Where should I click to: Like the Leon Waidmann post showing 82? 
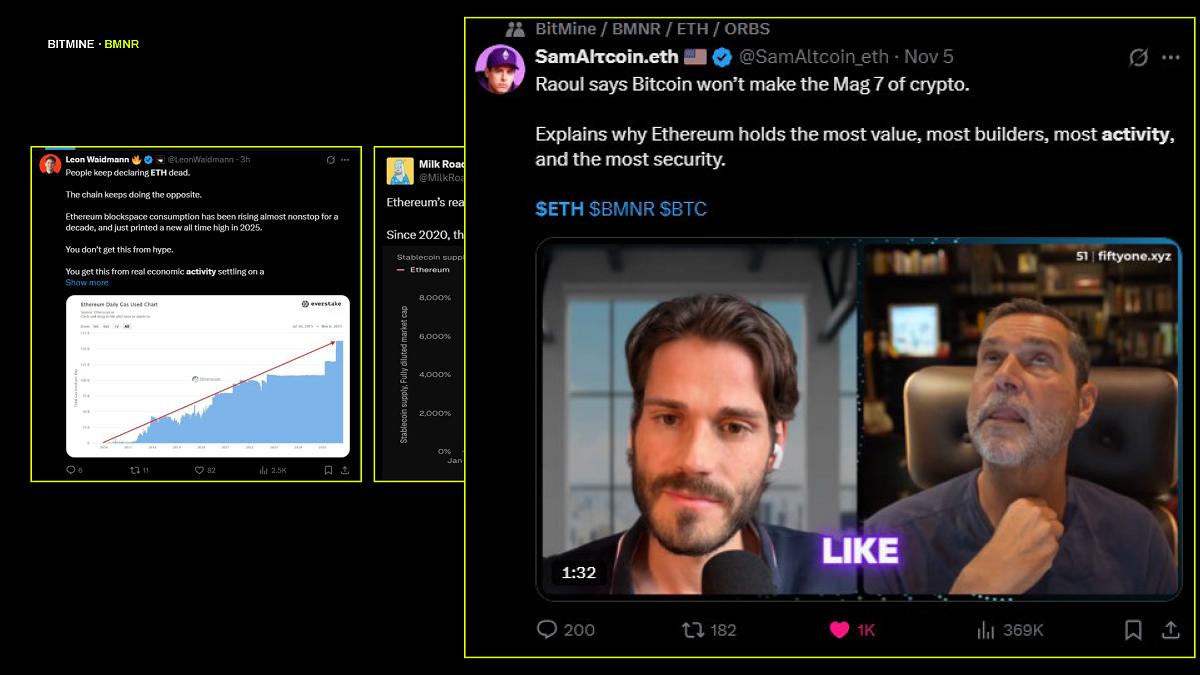click(x=199, y=470)
